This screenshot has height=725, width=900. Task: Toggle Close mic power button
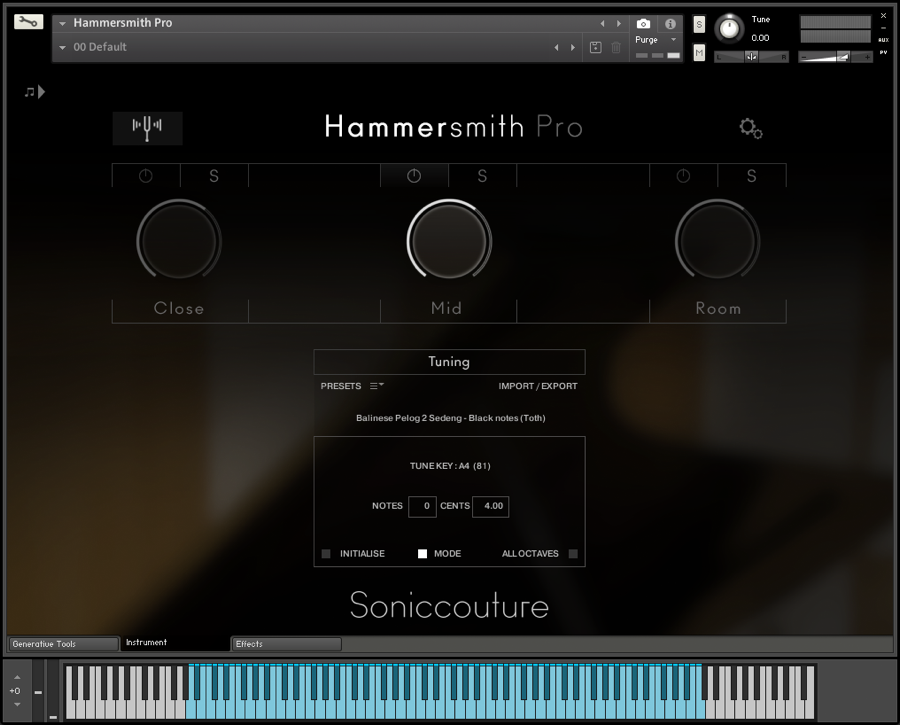[x=146, y=176]
